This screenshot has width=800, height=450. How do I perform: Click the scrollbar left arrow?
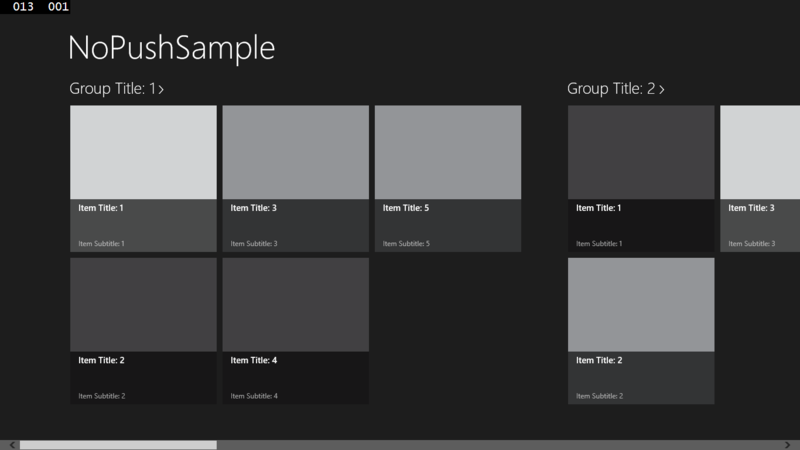(11, 444)
